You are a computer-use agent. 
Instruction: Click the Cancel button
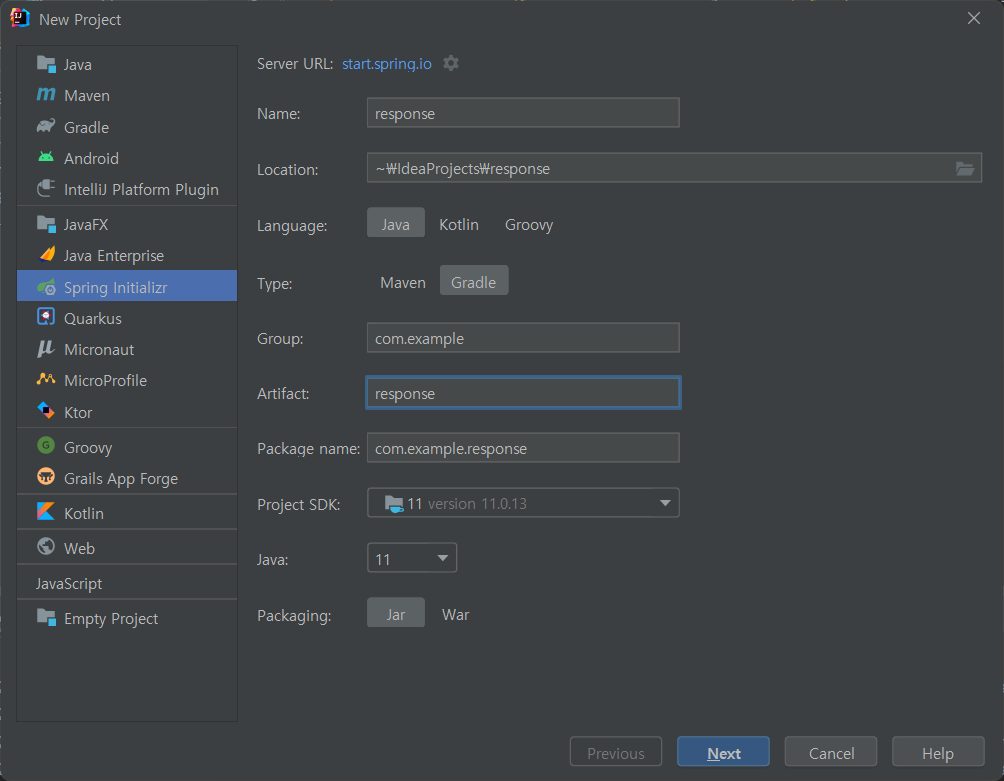[831, 752]
